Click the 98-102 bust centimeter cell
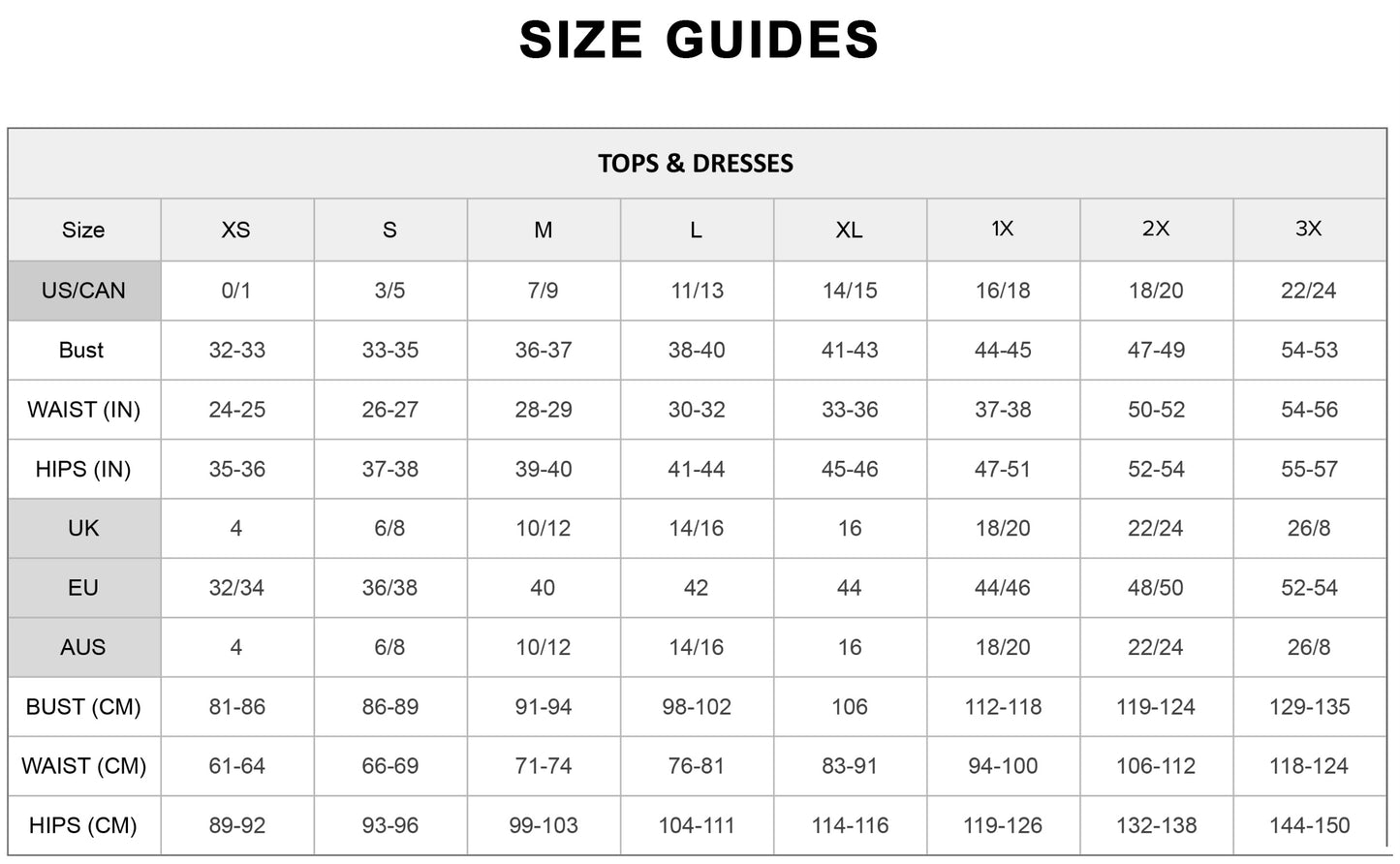Viewport: 1400px width, 864px height. coord(697,707)
